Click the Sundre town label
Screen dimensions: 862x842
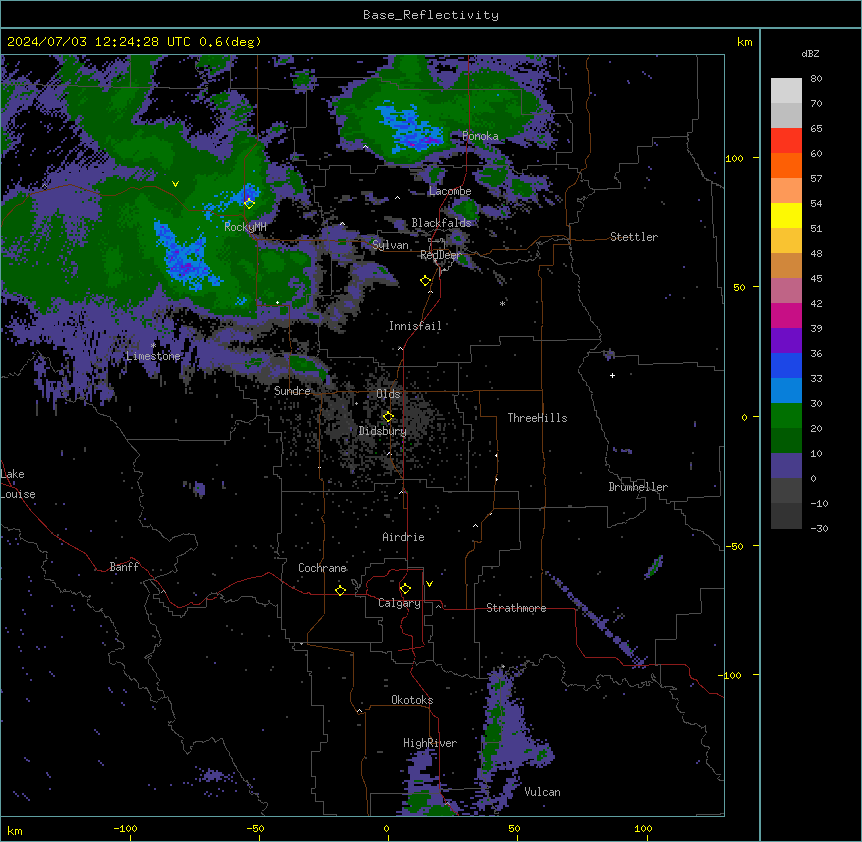click(292, 391)
